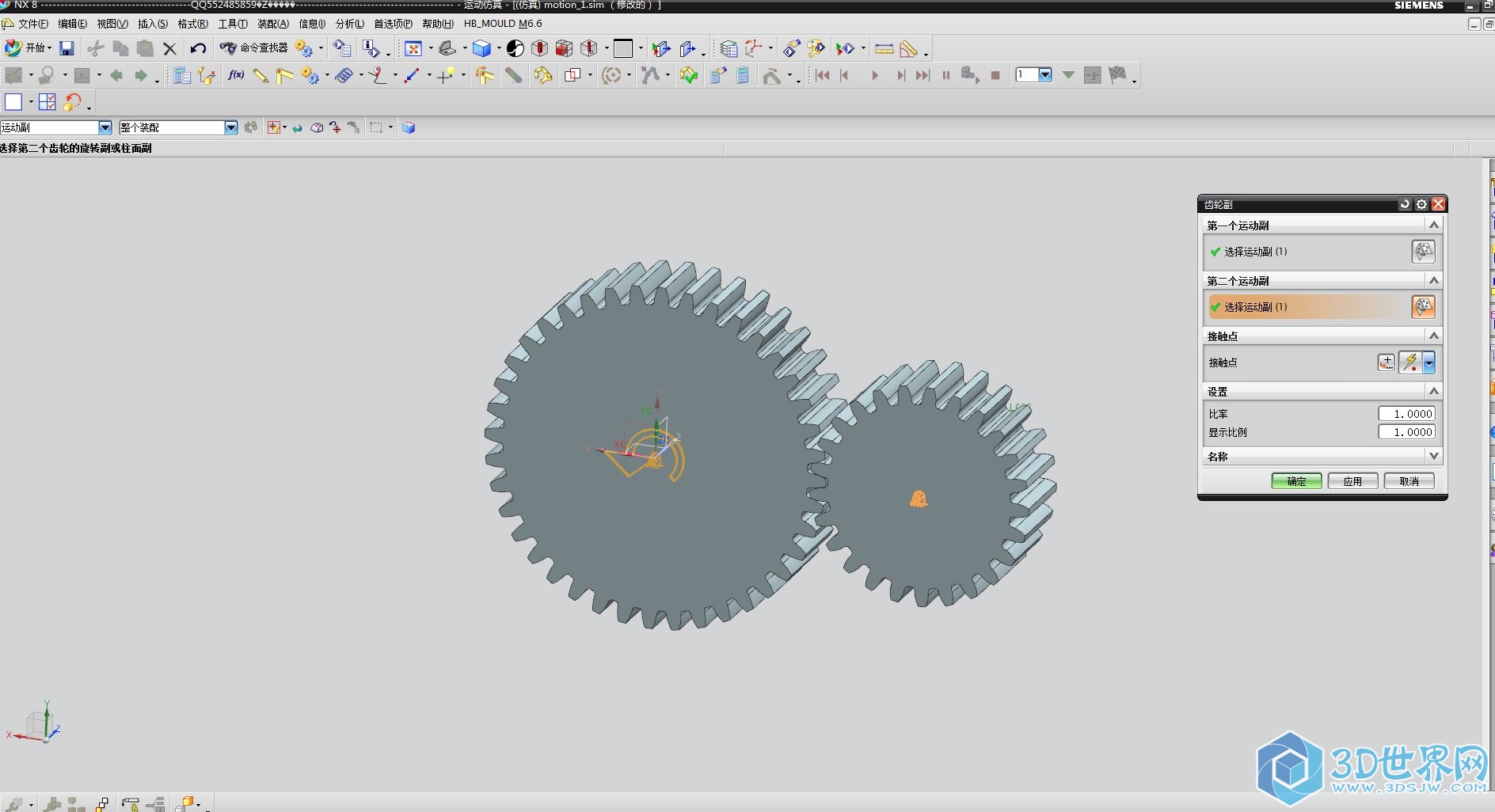The height and width of the screenshot is (812, 1495).
Task: Click first joint selection dice icon
Action: [x=1423, y=252]
